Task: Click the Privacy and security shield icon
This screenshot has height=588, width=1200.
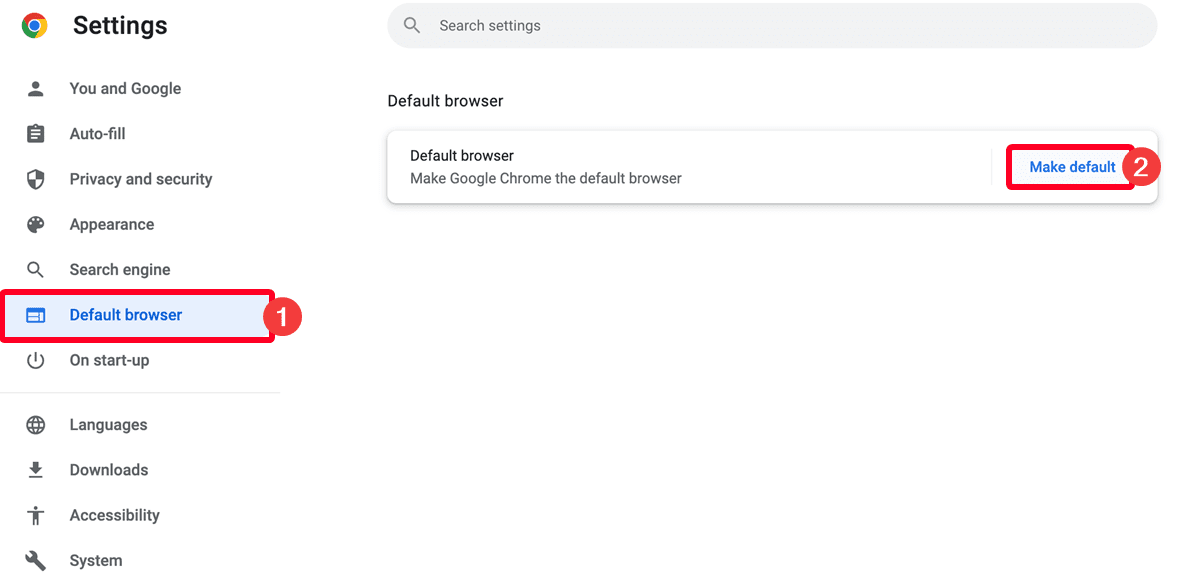Action: point(36,179)
